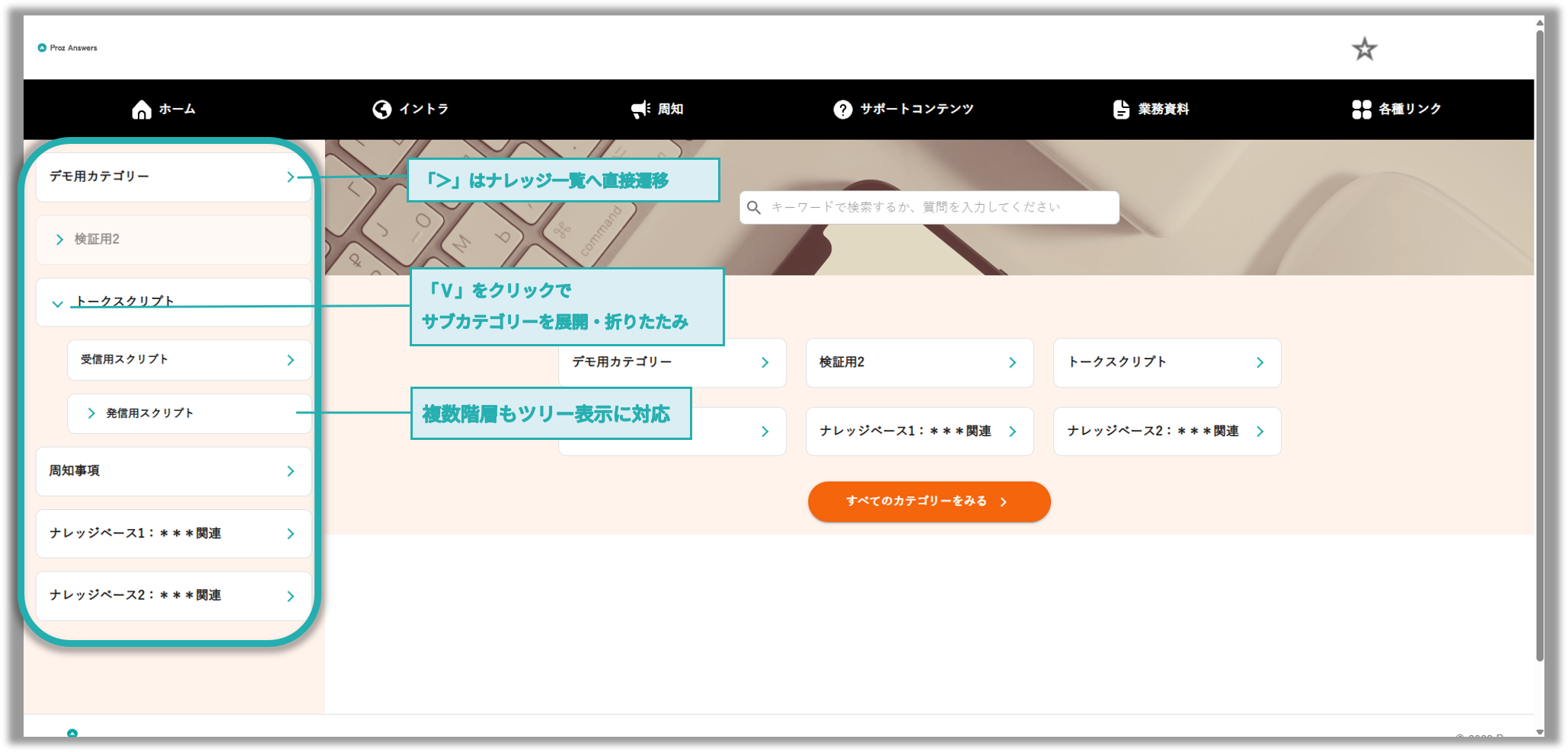Screen dimensions: 1568x752
Task: Click sidebar ナレッジベース1 arrow icon
Action: click(x=290, y=534)
